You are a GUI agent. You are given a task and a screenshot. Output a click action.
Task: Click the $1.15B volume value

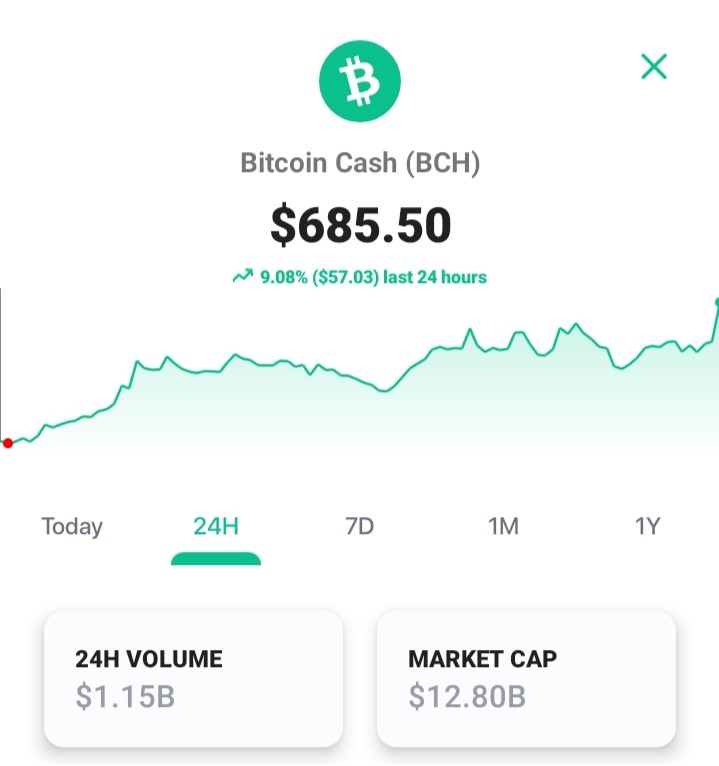(x=125, y=696)
